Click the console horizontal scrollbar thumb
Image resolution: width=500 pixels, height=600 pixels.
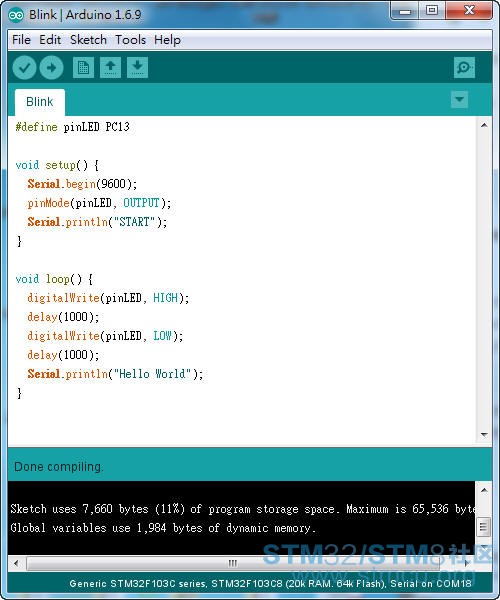point(233,563)
